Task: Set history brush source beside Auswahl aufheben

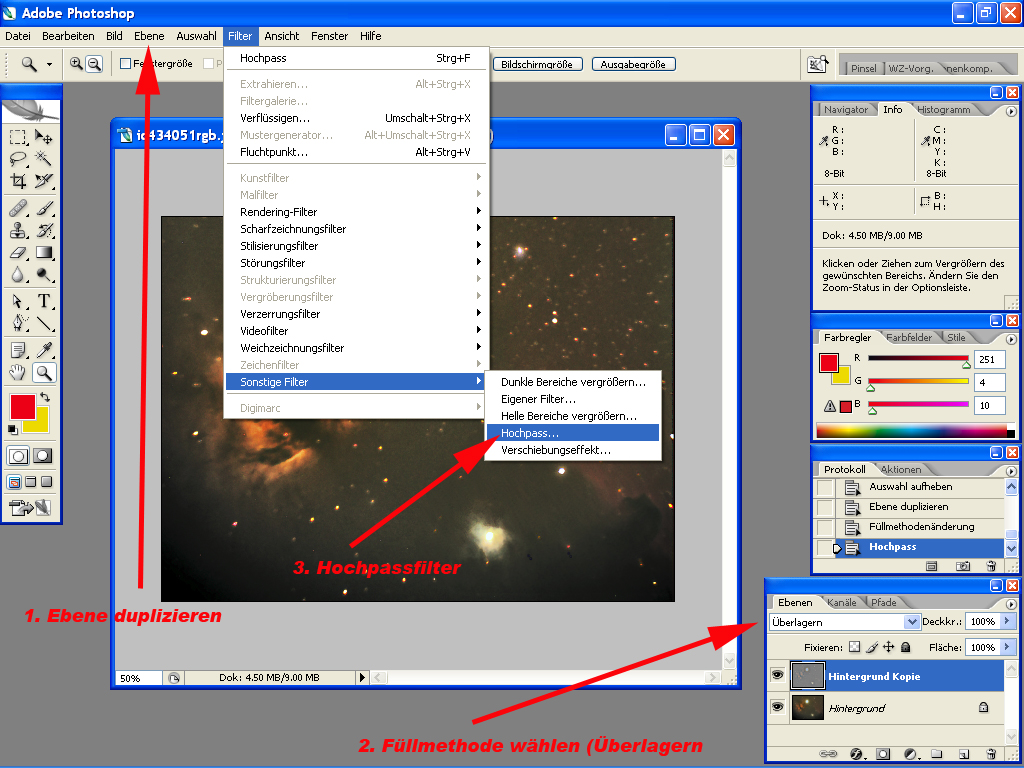Action: coord(825,487)
